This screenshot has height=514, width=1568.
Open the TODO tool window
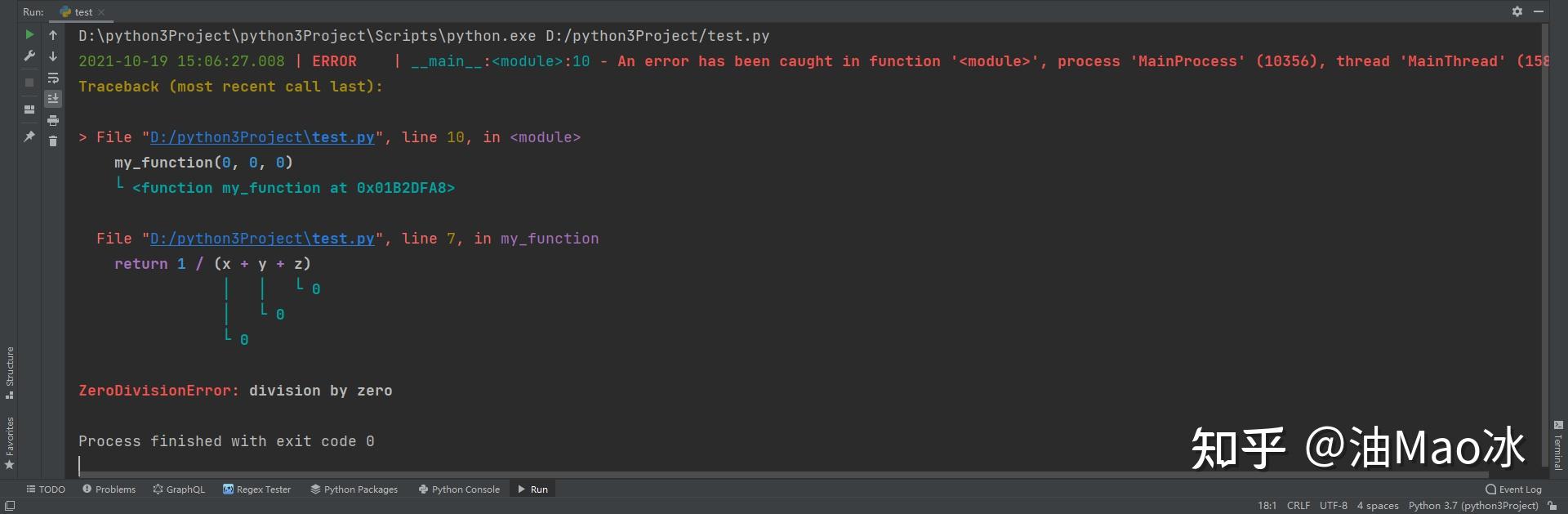(46, 489)
